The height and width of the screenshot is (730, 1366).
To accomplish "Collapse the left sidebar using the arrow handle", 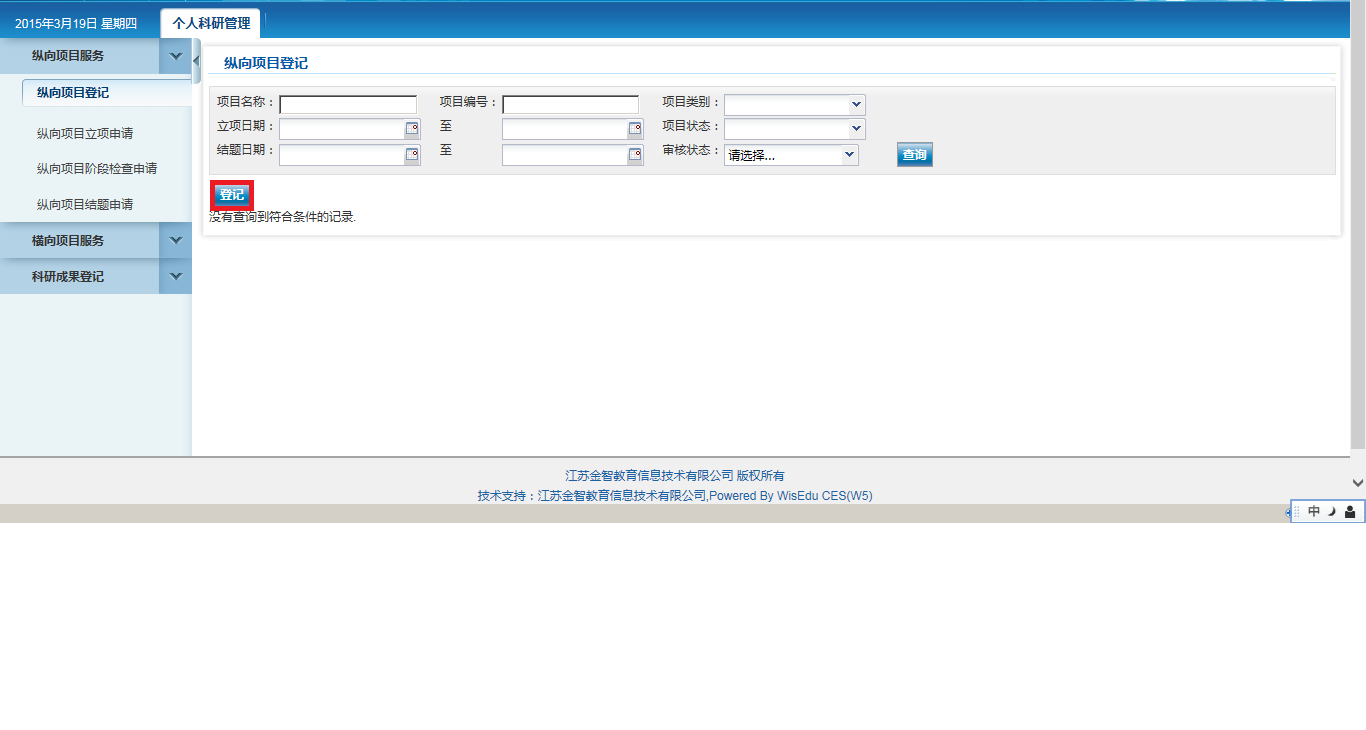I will 196,61.
